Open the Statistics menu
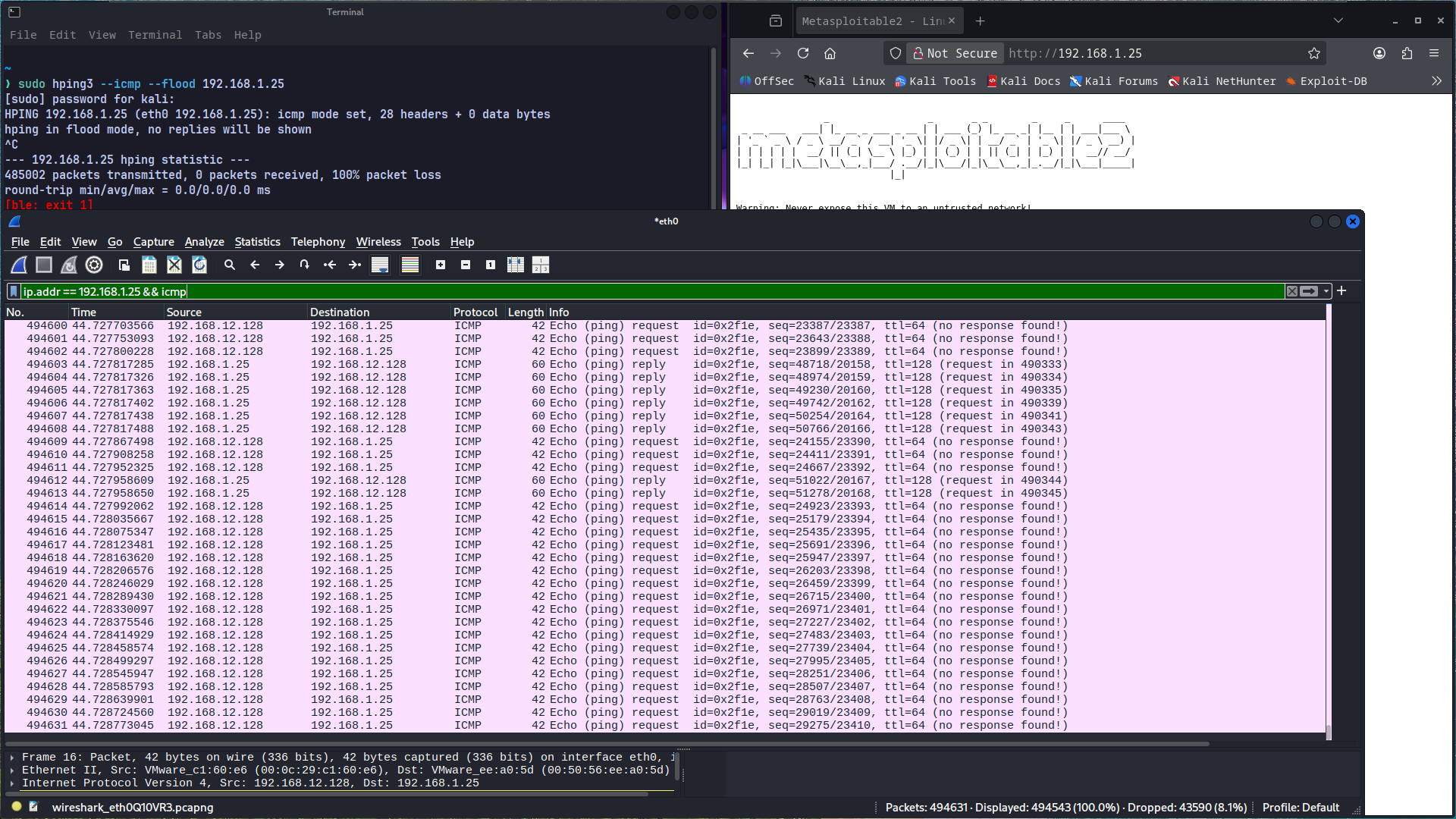Screen dimensions: 1456x819 [x=257, y=242]
